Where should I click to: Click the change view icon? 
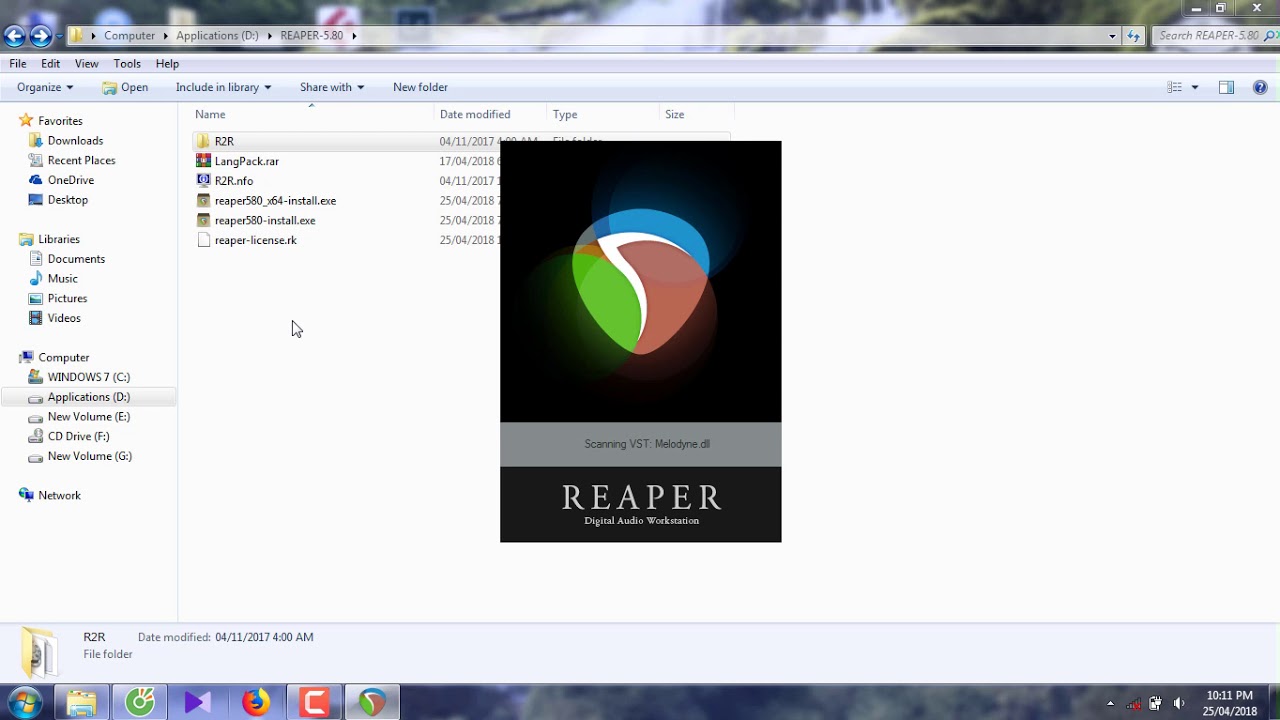coord(1175,87)
